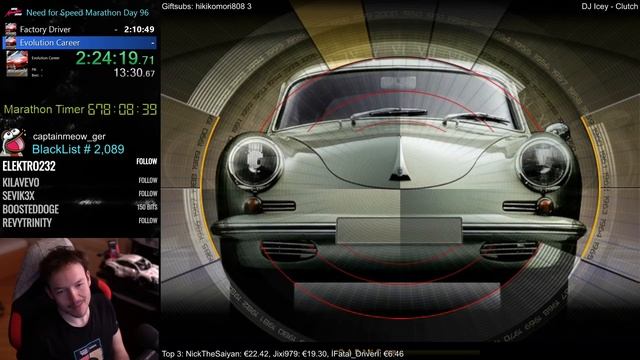Click the KILAVEVO name
This screenshot has width=640, height=360.
click(21, 182)
